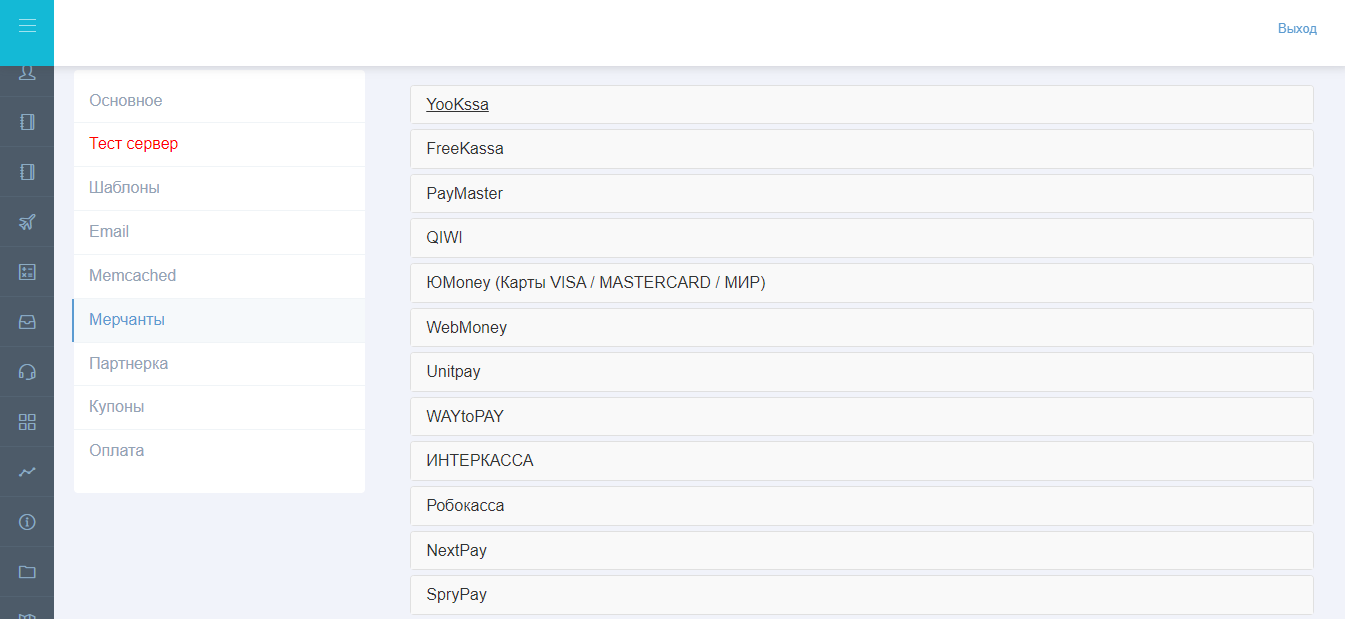Screen dimensions: 1345x619
Task: Expand the Робокасса merchant section
Action: click(861, 506)
